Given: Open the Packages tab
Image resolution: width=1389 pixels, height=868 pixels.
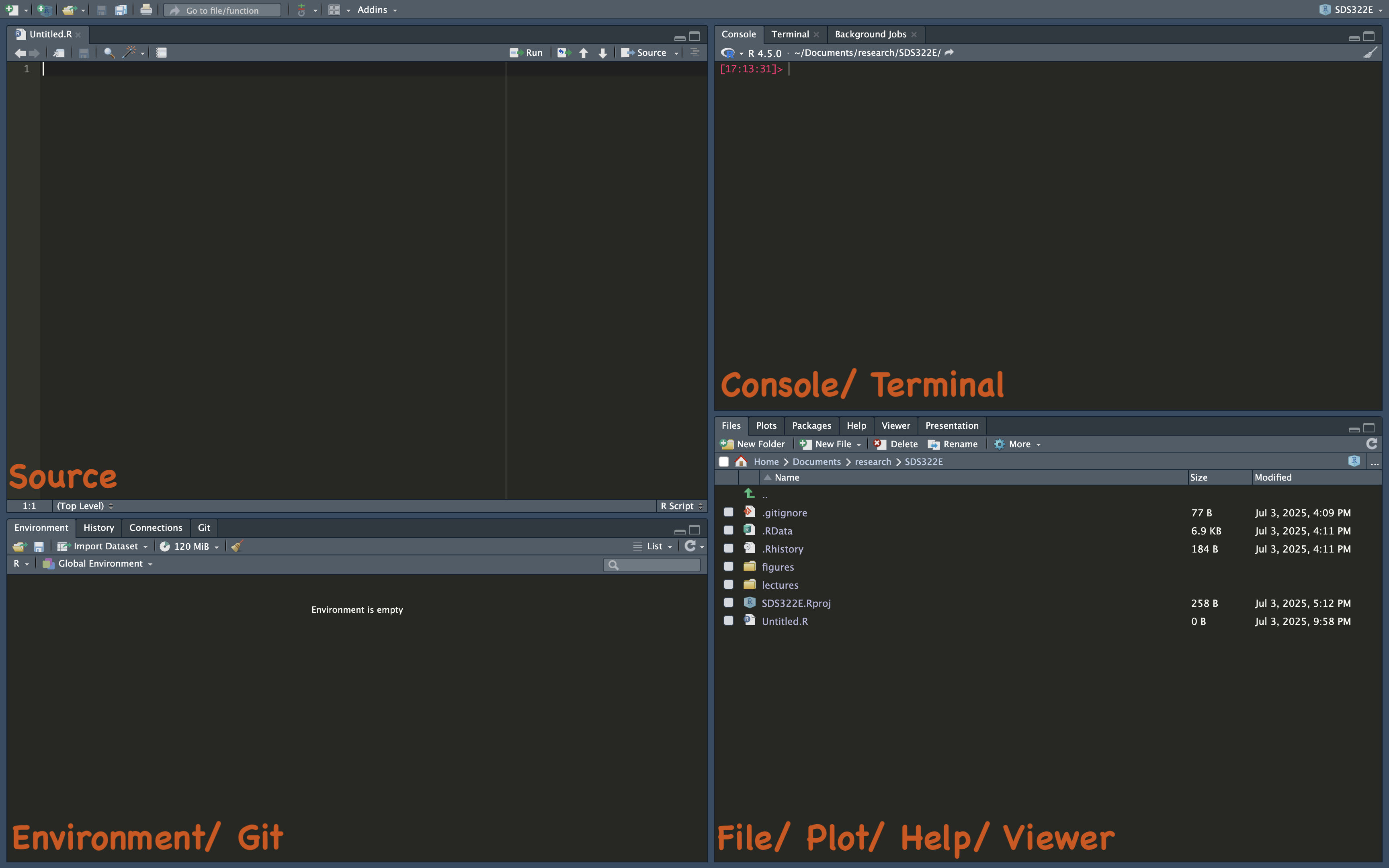Looking at the screenshot, I should pos(811,426).
